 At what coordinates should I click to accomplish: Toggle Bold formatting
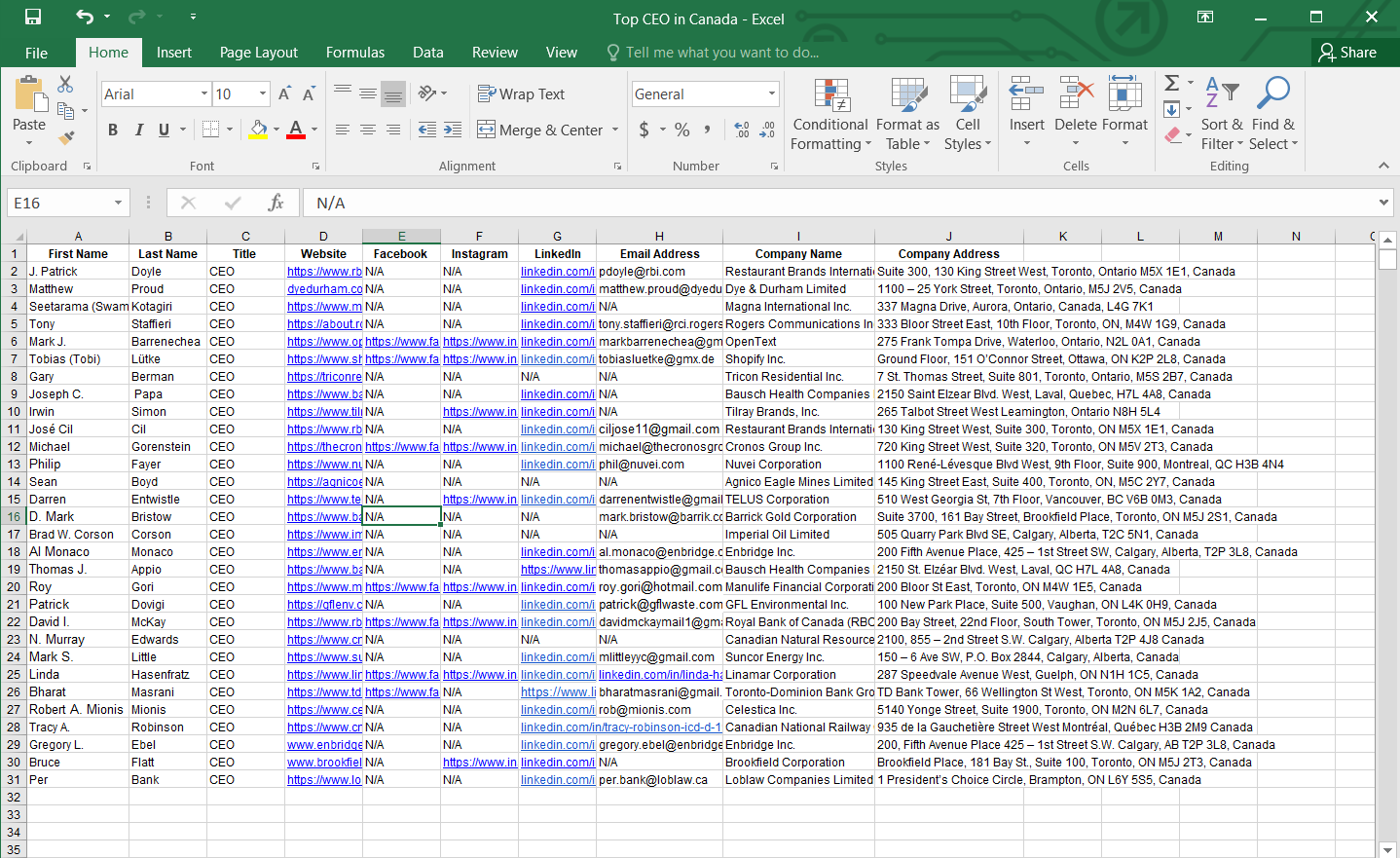113,130
